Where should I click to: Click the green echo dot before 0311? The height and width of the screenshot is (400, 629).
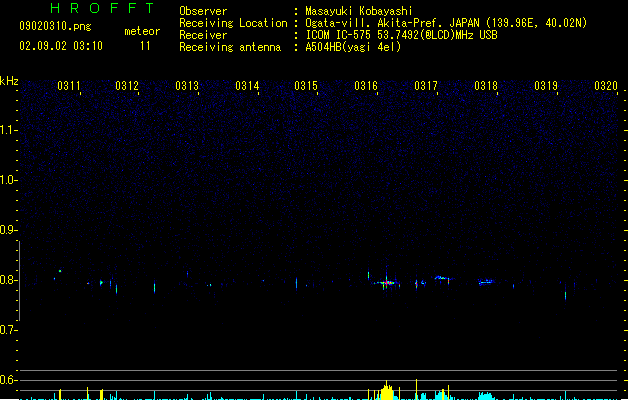[x=60, y=271]
